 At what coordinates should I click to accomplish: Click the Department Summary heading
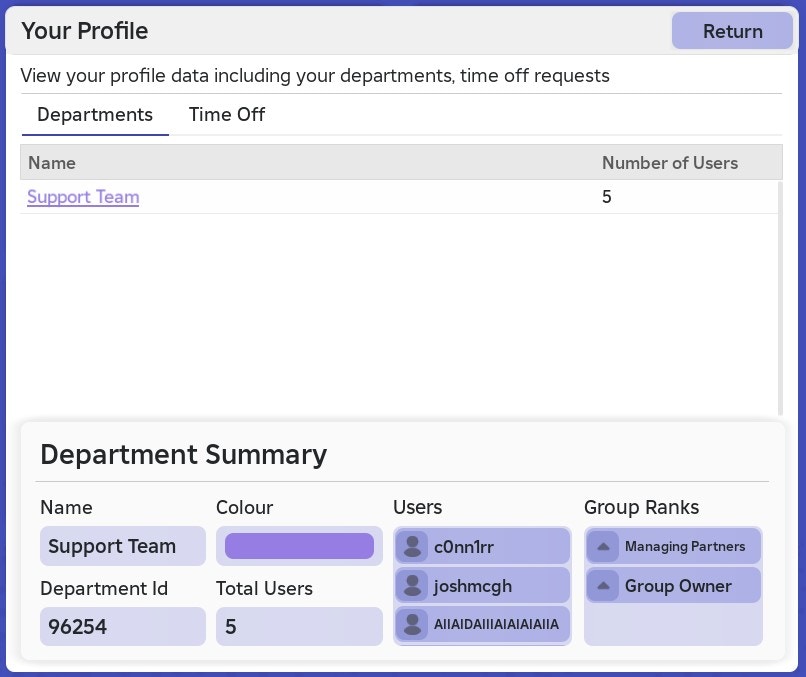184,455
